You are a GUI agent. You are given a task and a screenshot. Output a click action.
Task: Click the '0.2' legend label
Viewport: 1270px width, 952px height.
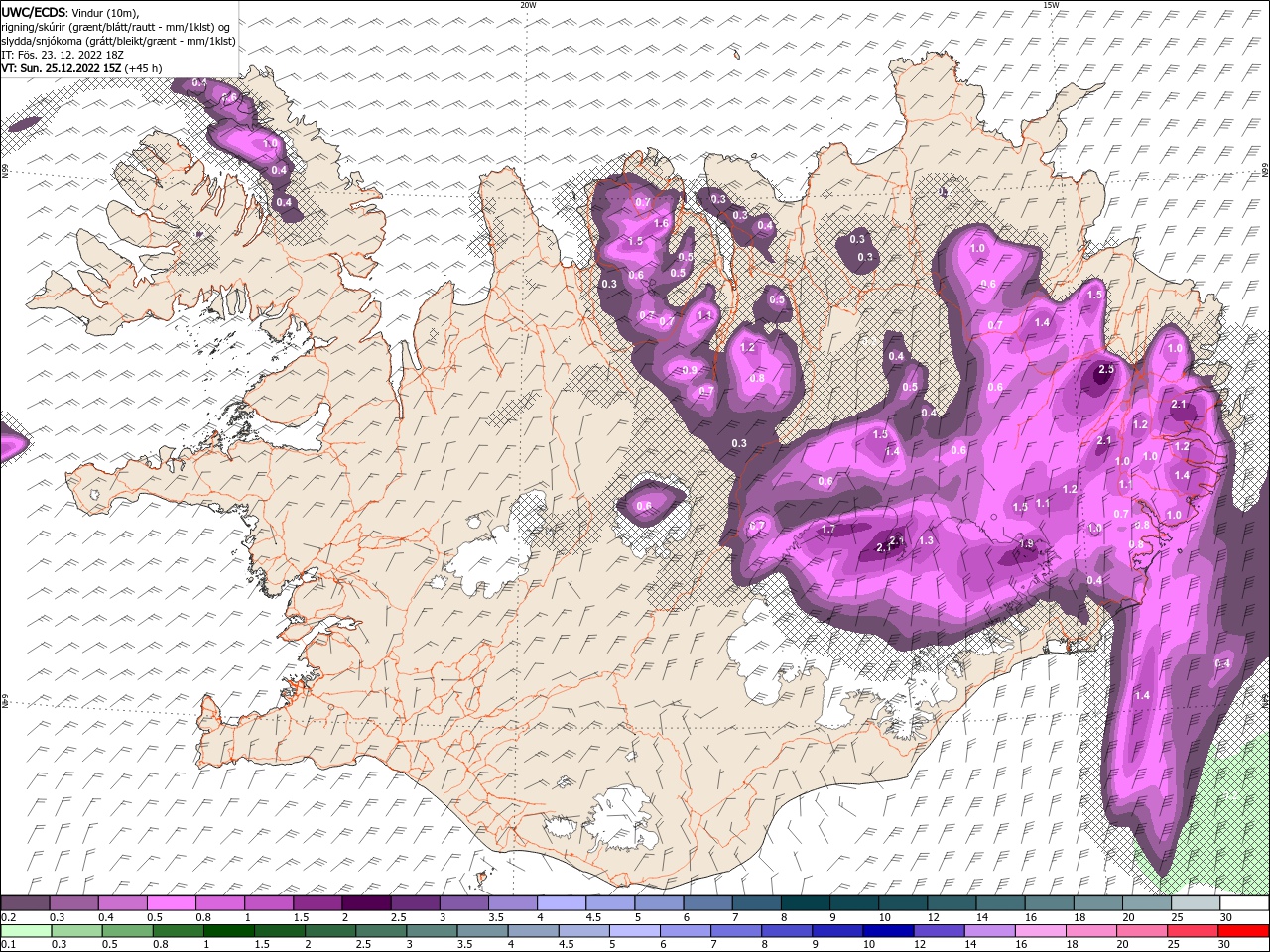(x=8, y=917)
